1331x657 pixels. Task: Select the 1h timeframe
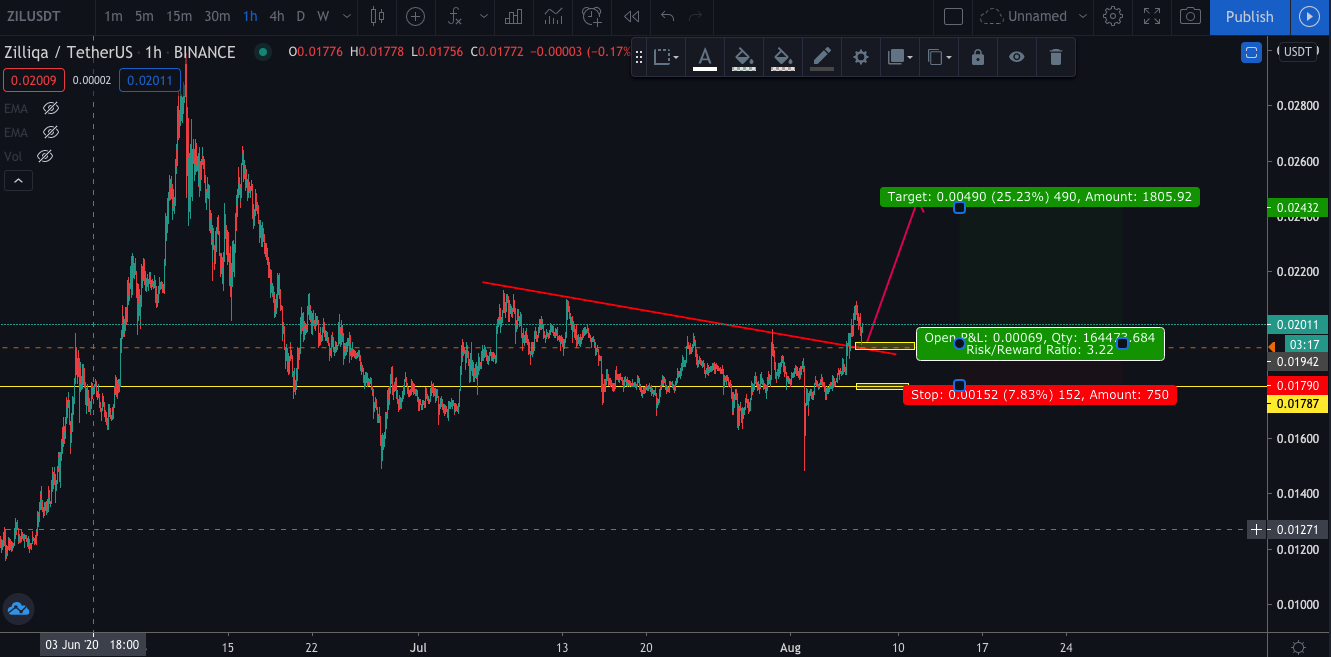tap(250, 16)
